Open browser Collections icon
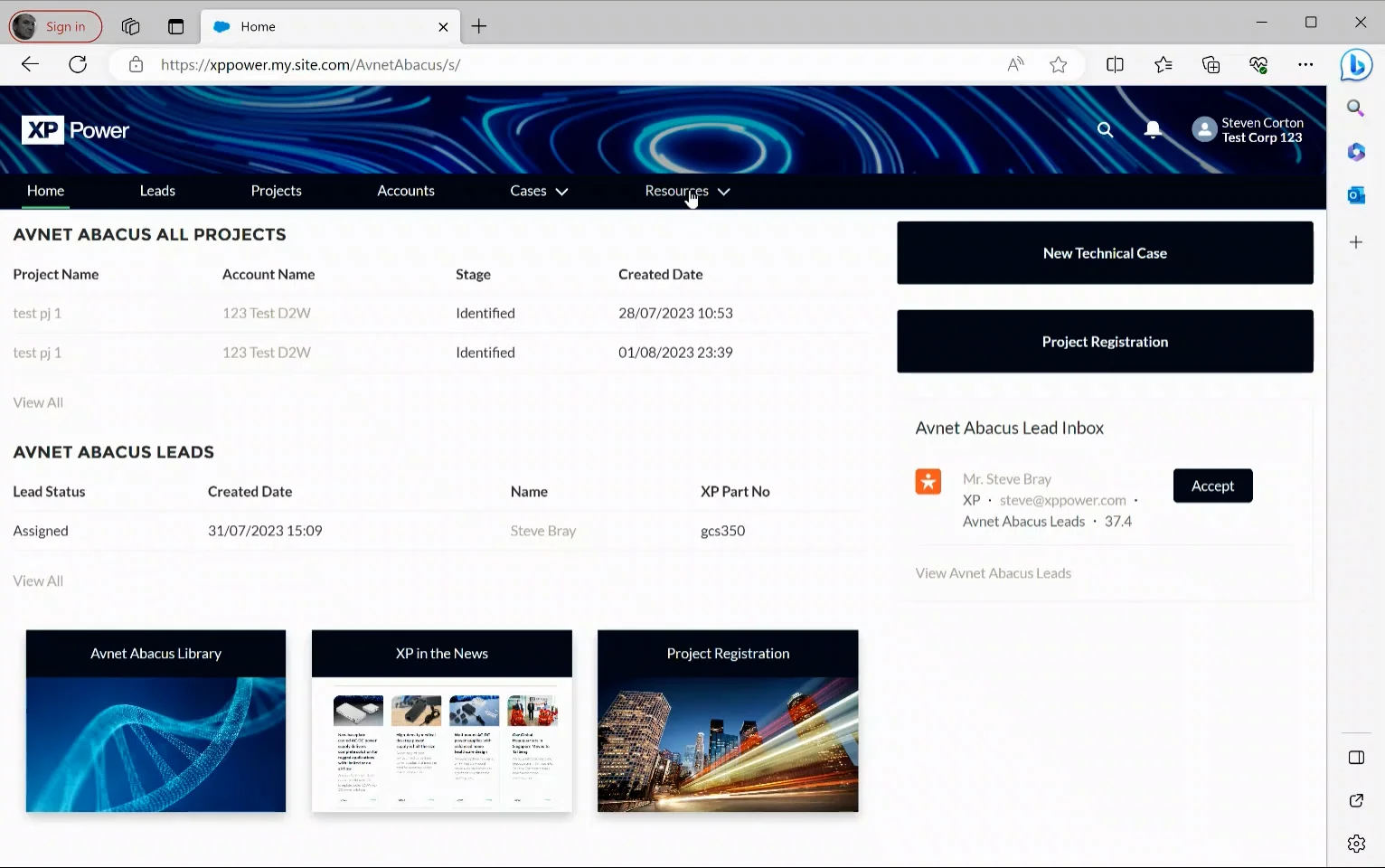Viewport: 1385px width, 868px height. click(1211, 64)
